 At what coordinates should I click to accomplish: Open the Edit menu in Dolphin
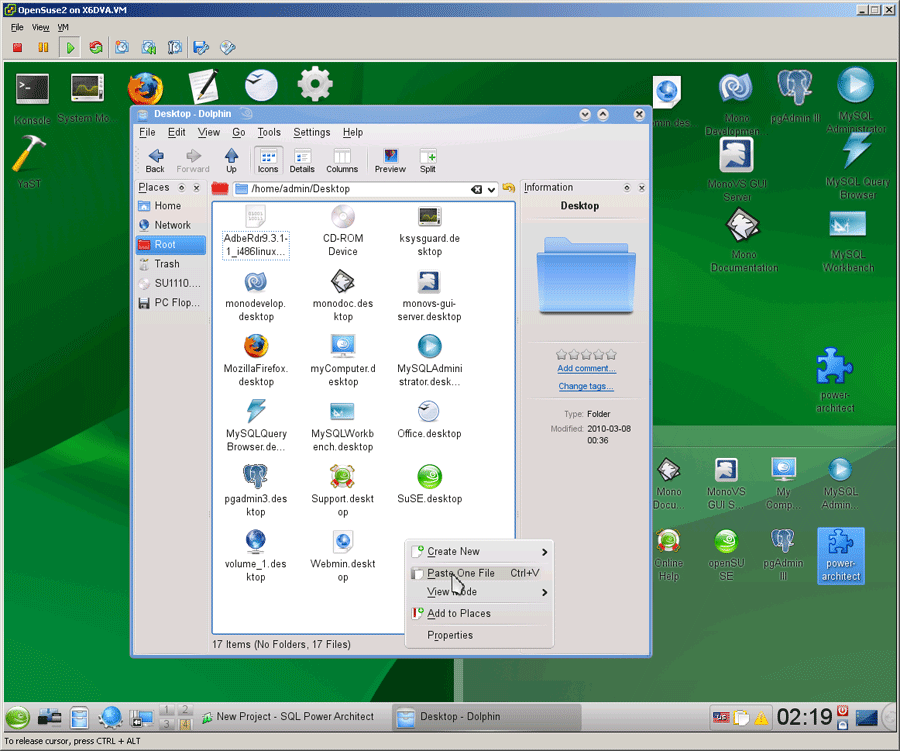click(176, 132)
